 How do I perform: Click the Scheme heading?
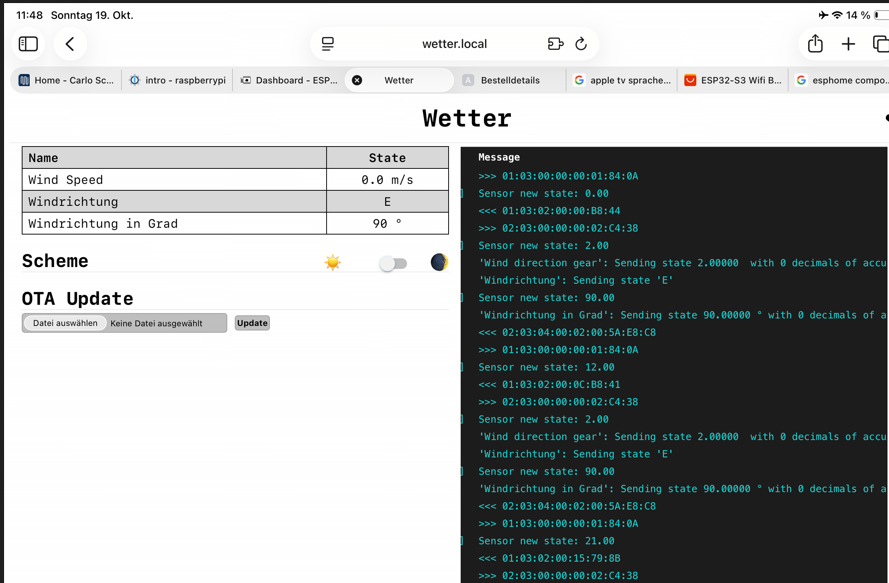[55, 261]
